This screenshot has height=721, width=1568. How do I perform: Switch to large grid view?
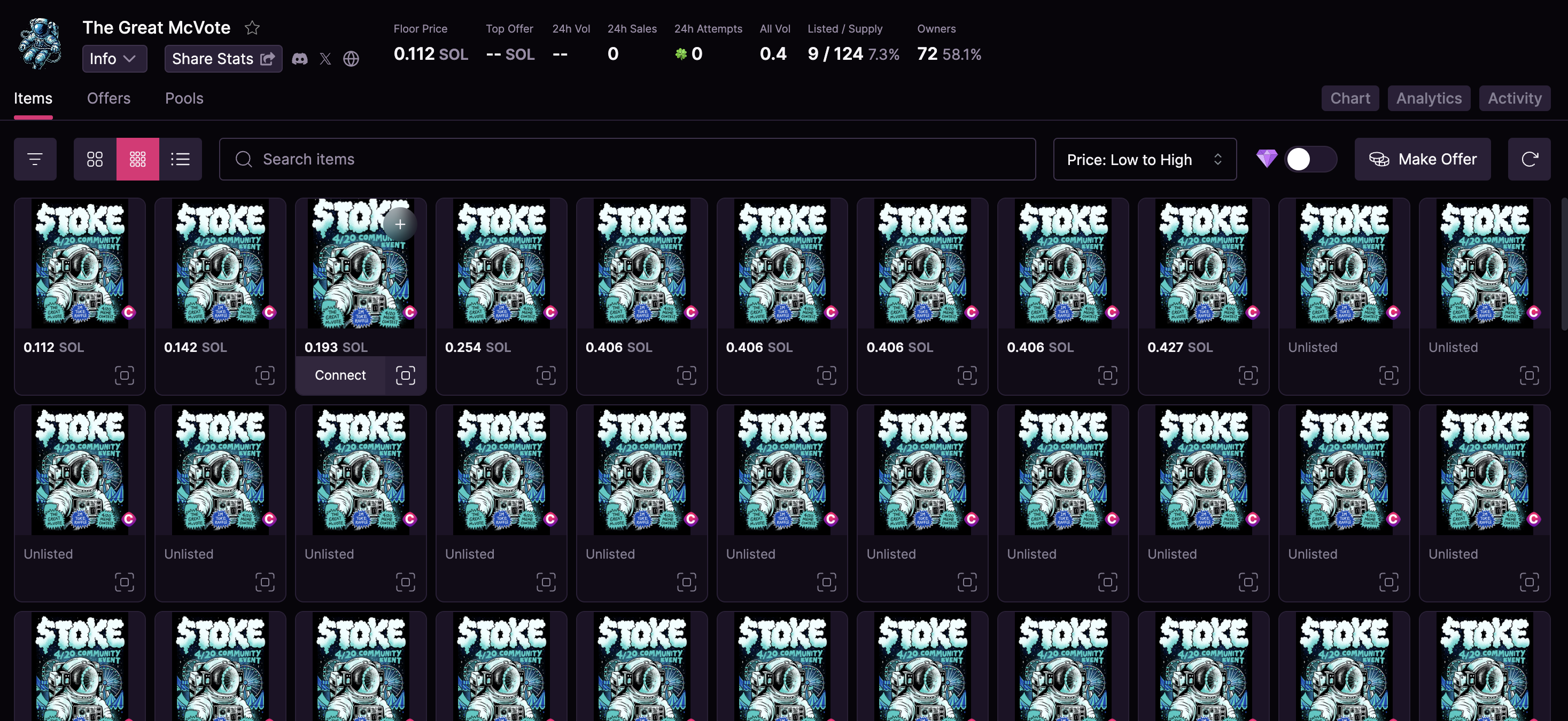pyautogui.click(x=95, y=159)
